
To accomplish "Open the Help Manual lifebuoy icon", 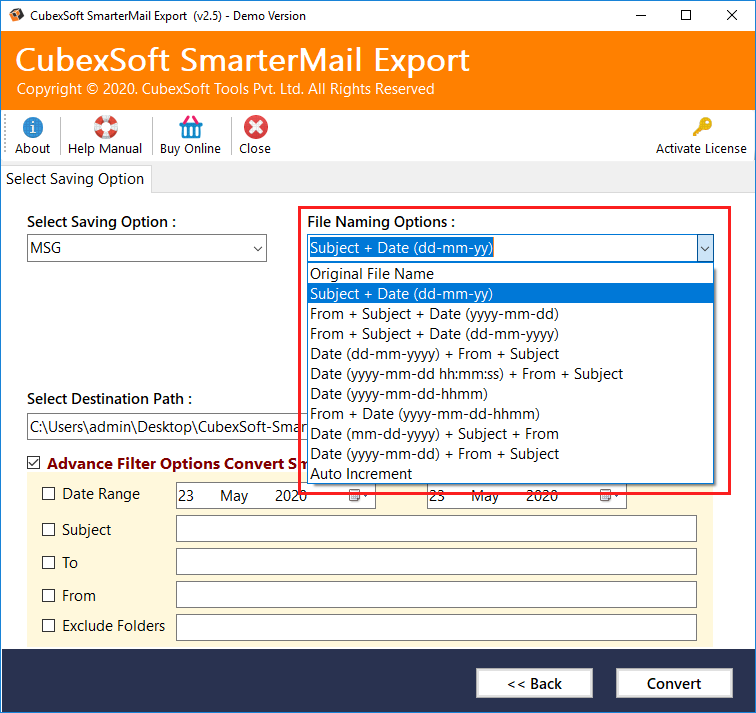I will click(106, 127).
